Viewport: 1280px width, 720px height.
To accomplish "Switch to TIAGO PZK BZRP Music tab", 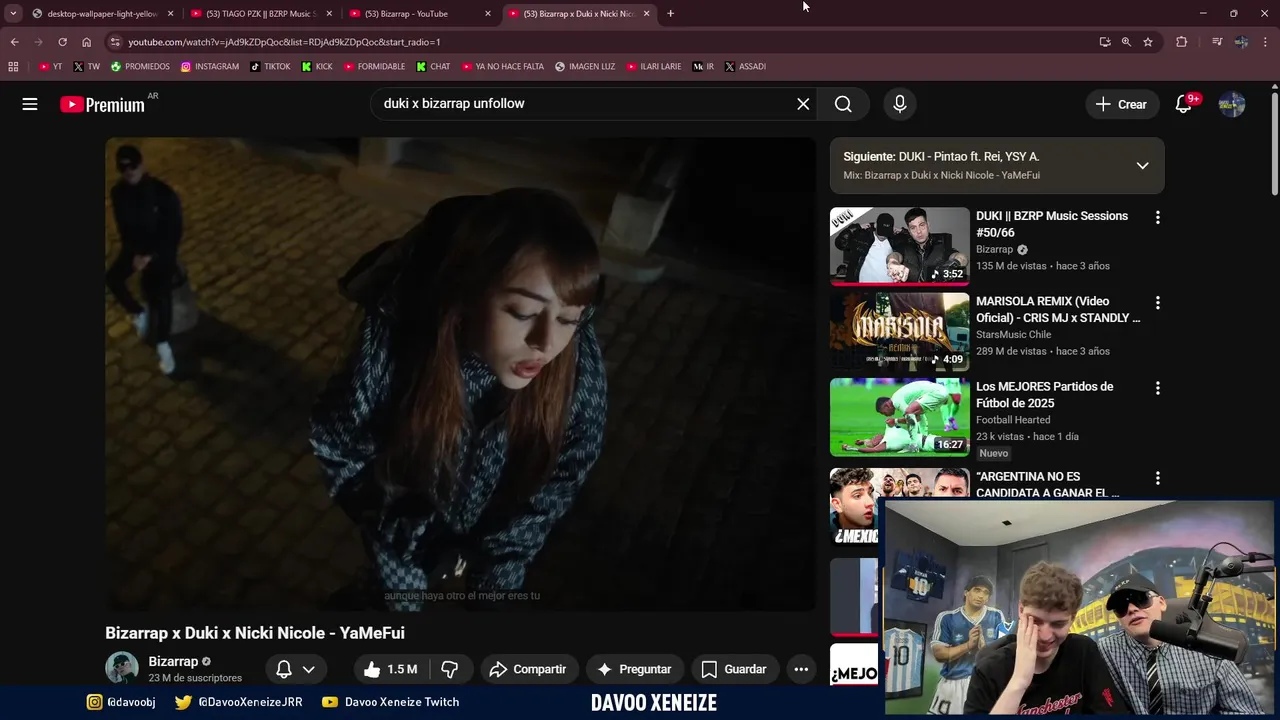I will pos(260,14).
